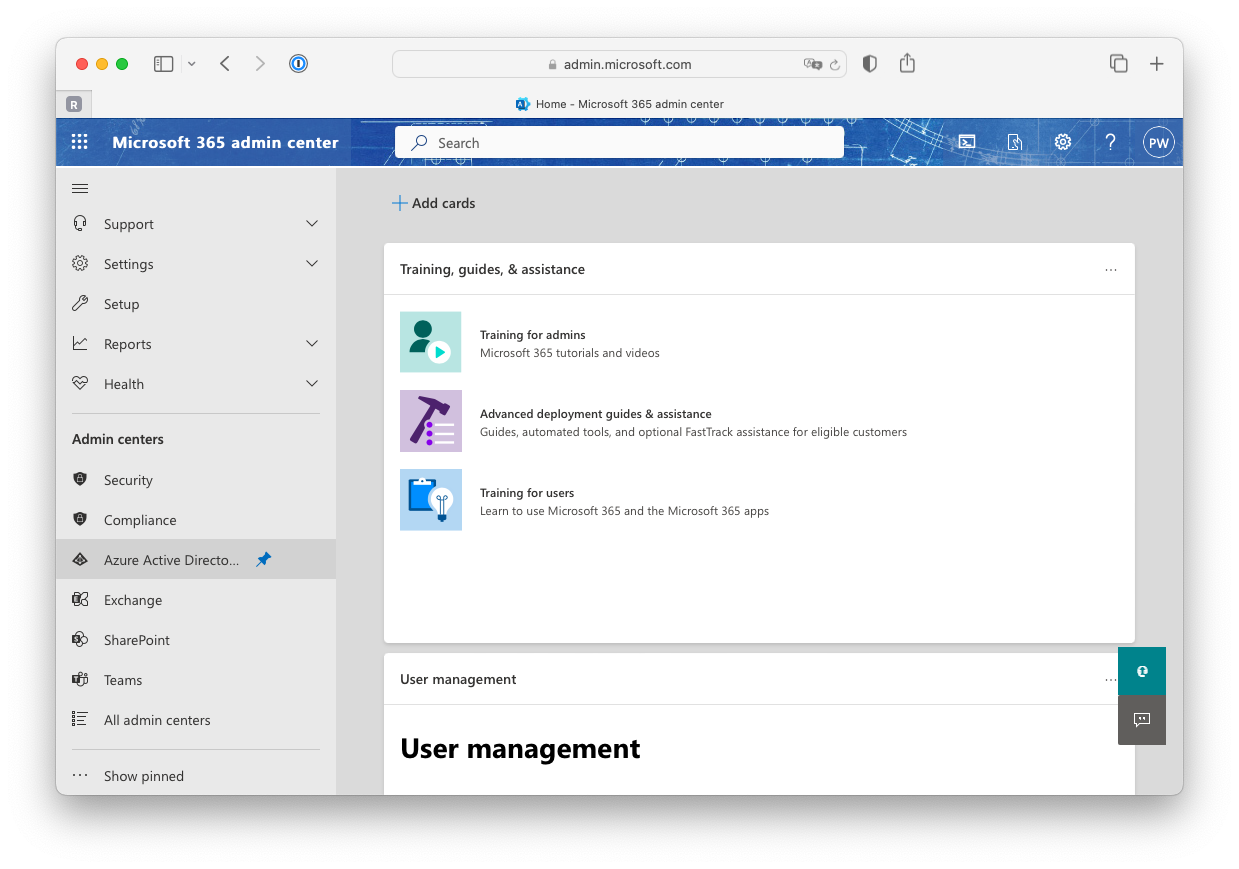Click the Add cards button

[433, 203]
